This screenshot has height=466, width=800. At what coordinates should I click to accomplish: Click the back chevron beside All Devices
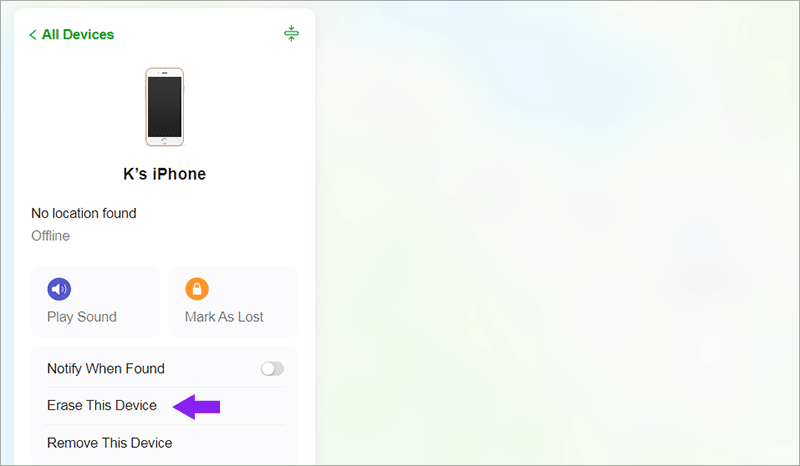coord(33,35)
